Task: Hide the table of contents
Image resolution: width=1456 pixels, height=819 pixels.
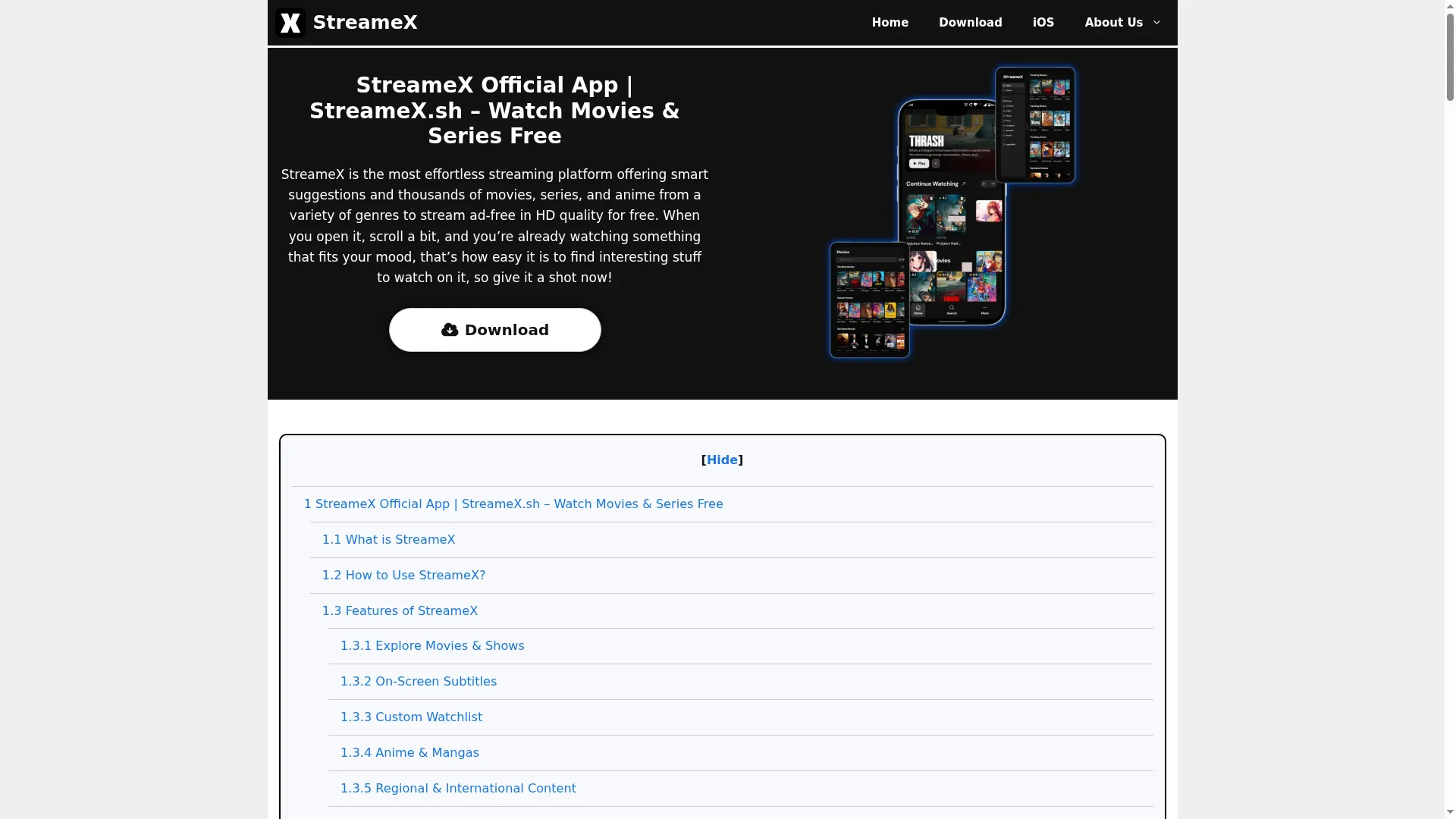Action: pos(722,460)
